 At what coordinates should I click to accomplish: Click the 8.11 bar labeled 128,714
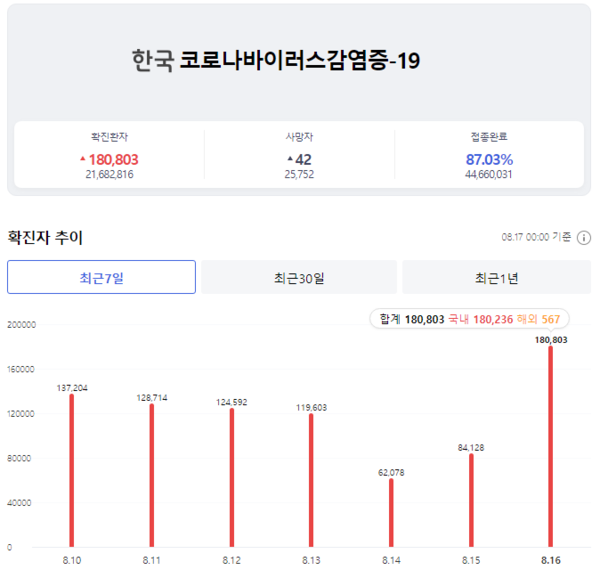[x=152, y=475]
